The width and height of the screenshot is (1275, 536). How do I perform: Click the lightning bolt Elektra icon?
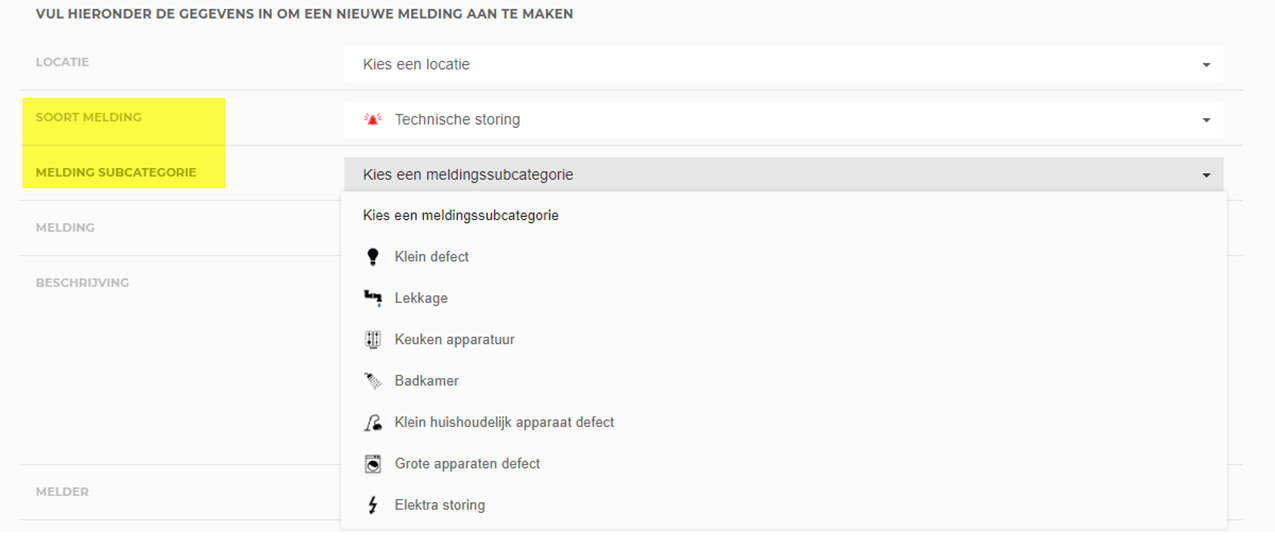coord(373,505)
